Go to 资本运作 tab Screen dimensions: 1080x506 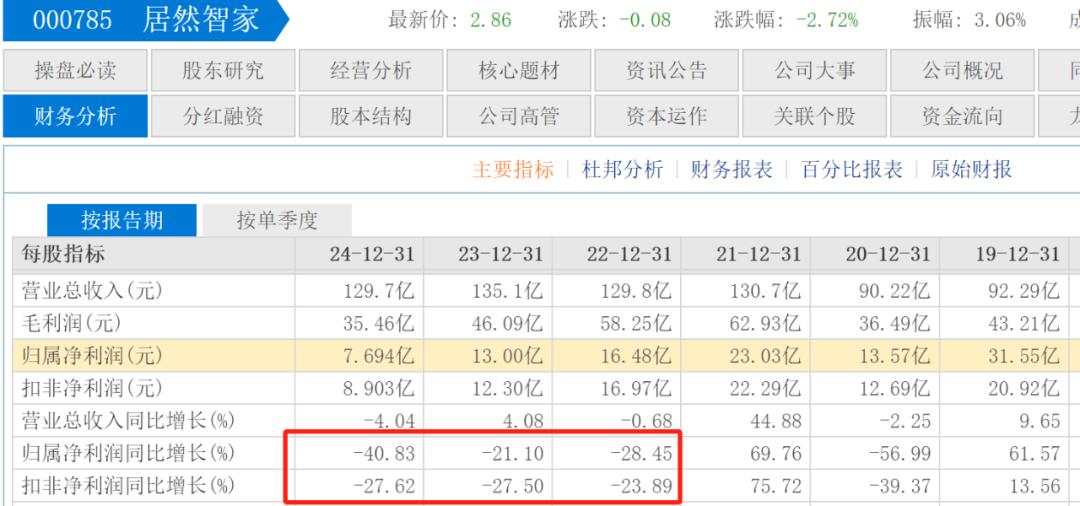(666, 116)
